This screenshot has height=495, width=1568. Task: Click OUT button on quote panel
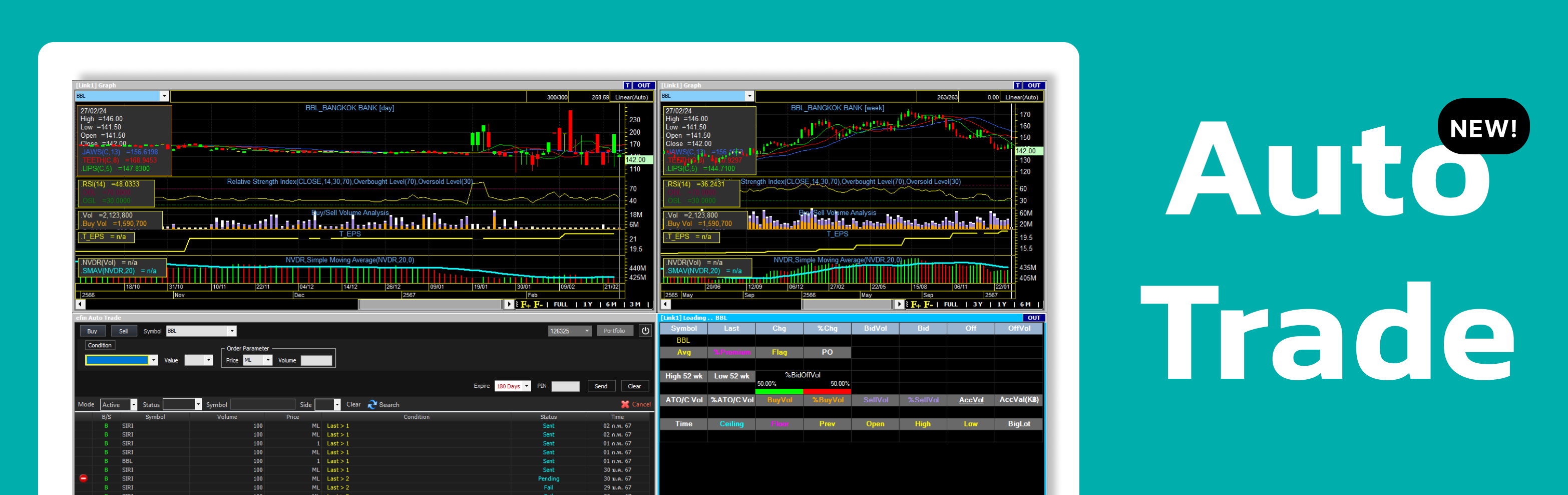click(x=1034, y=318)
